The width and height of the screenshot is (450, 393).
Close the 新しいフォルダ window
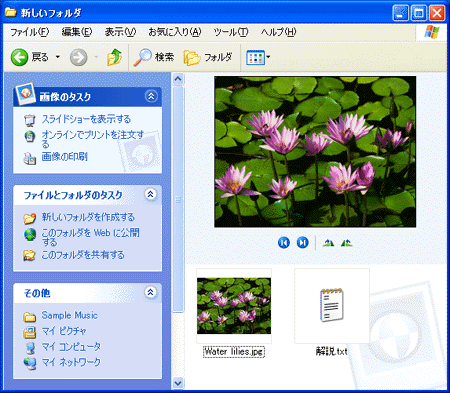click(x=437, y=13)
